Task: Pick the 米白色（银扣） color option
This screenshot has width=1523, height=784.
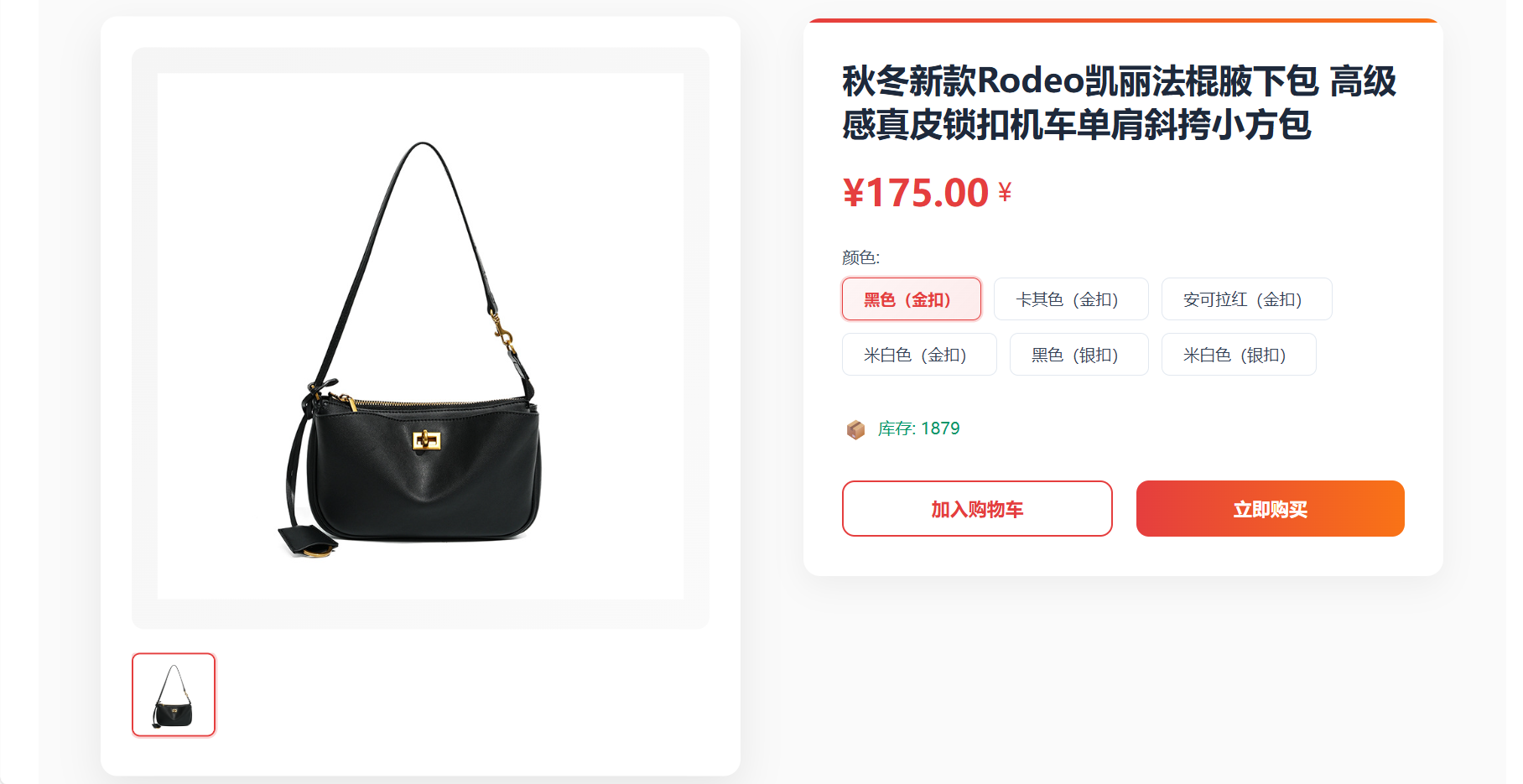Action: point(1239,355)
